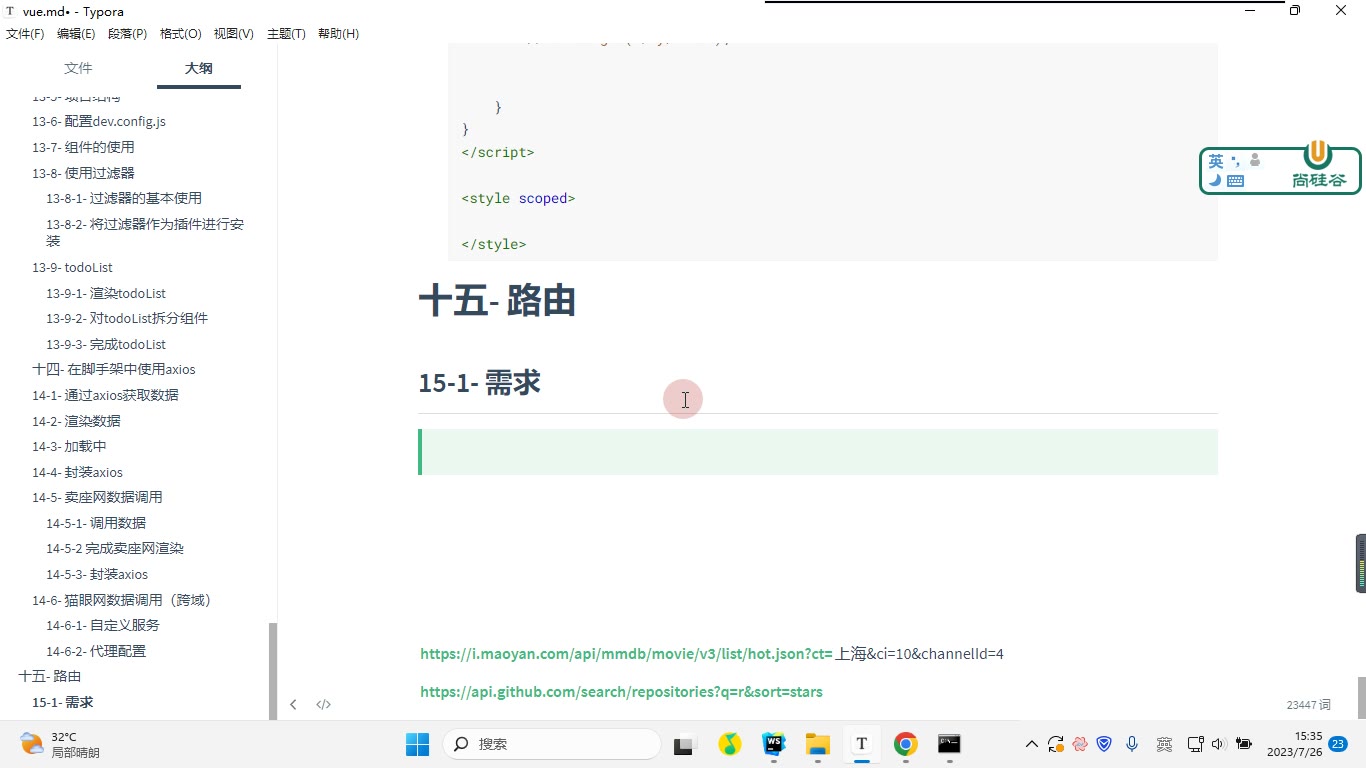Open the IME soft keyboard icon

point(1236,181)
